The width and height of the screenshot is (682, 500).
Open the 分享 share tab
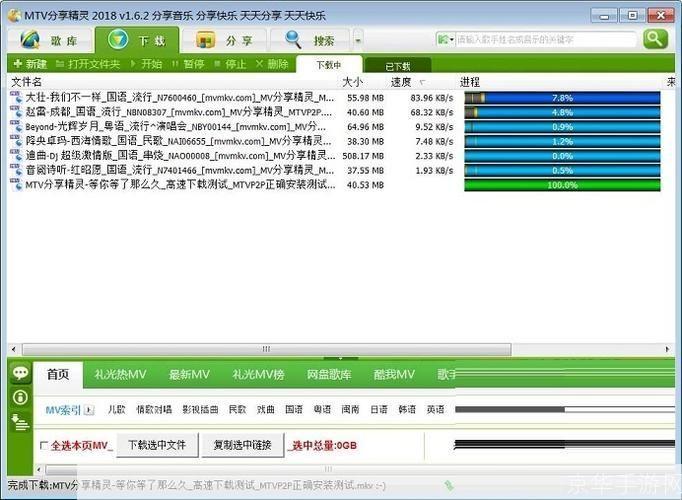click(224, 40)
